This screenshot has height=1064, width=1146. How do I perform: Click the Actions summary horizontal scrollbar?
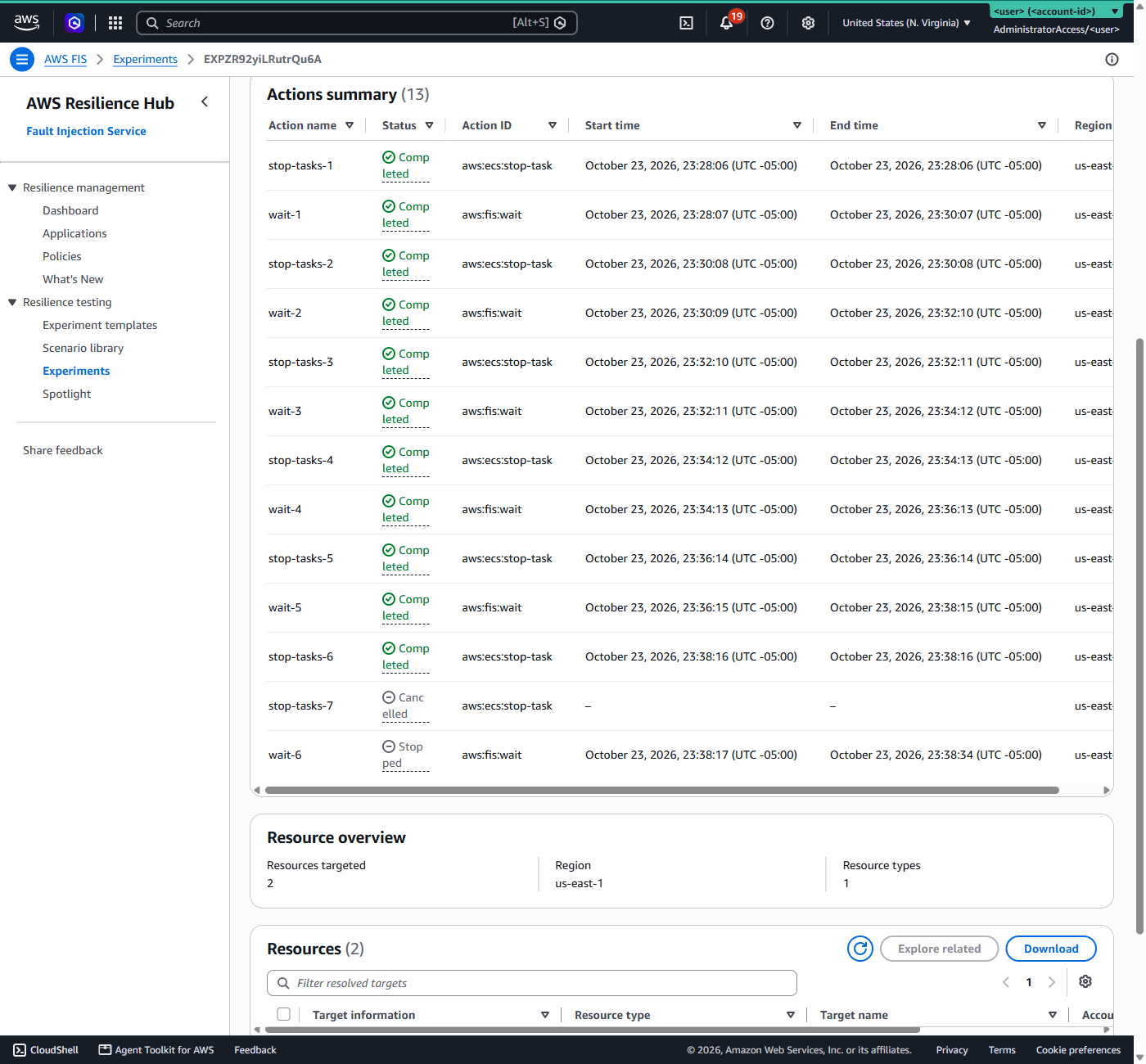[661, 791]
